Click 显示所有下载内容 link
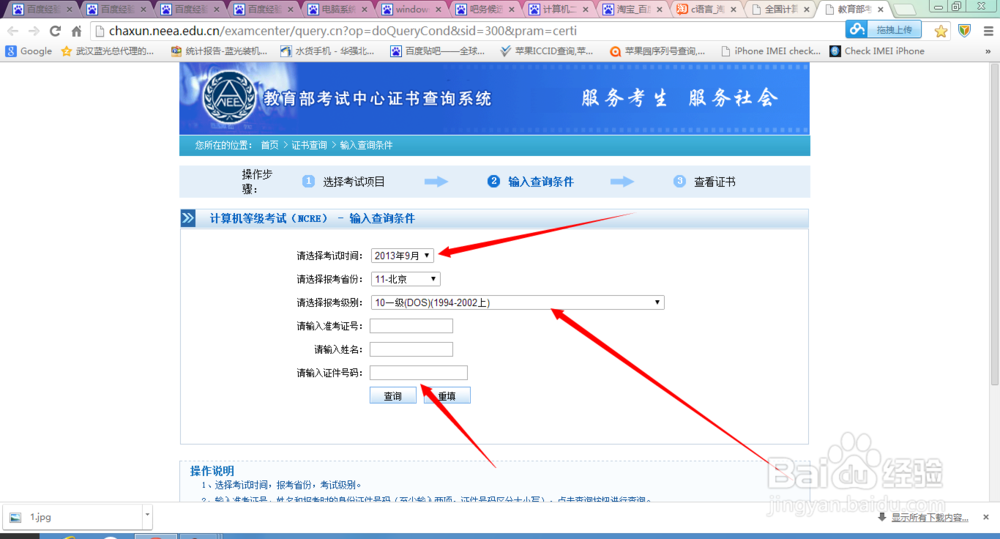1000x539 pixels. click(929, 517)
